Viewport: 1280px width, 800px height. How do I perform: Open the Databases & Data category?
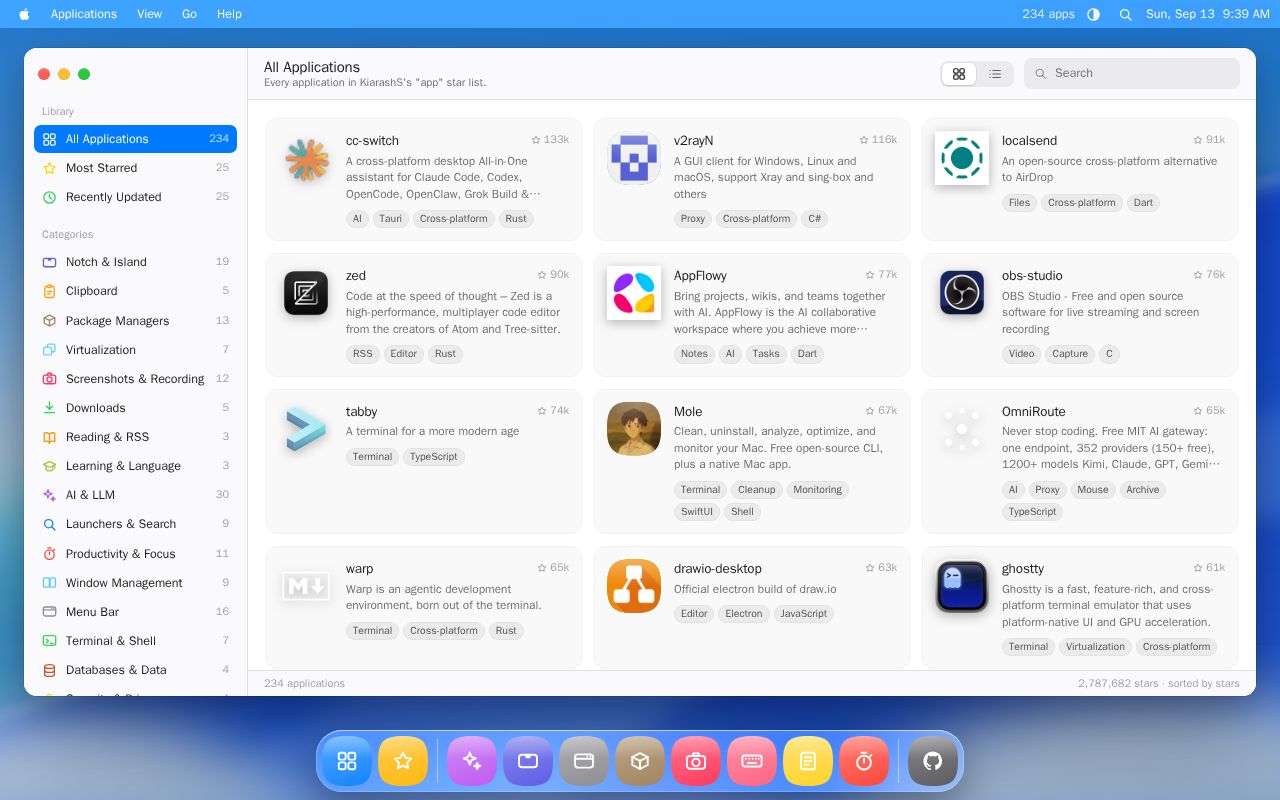click(135, 670)
